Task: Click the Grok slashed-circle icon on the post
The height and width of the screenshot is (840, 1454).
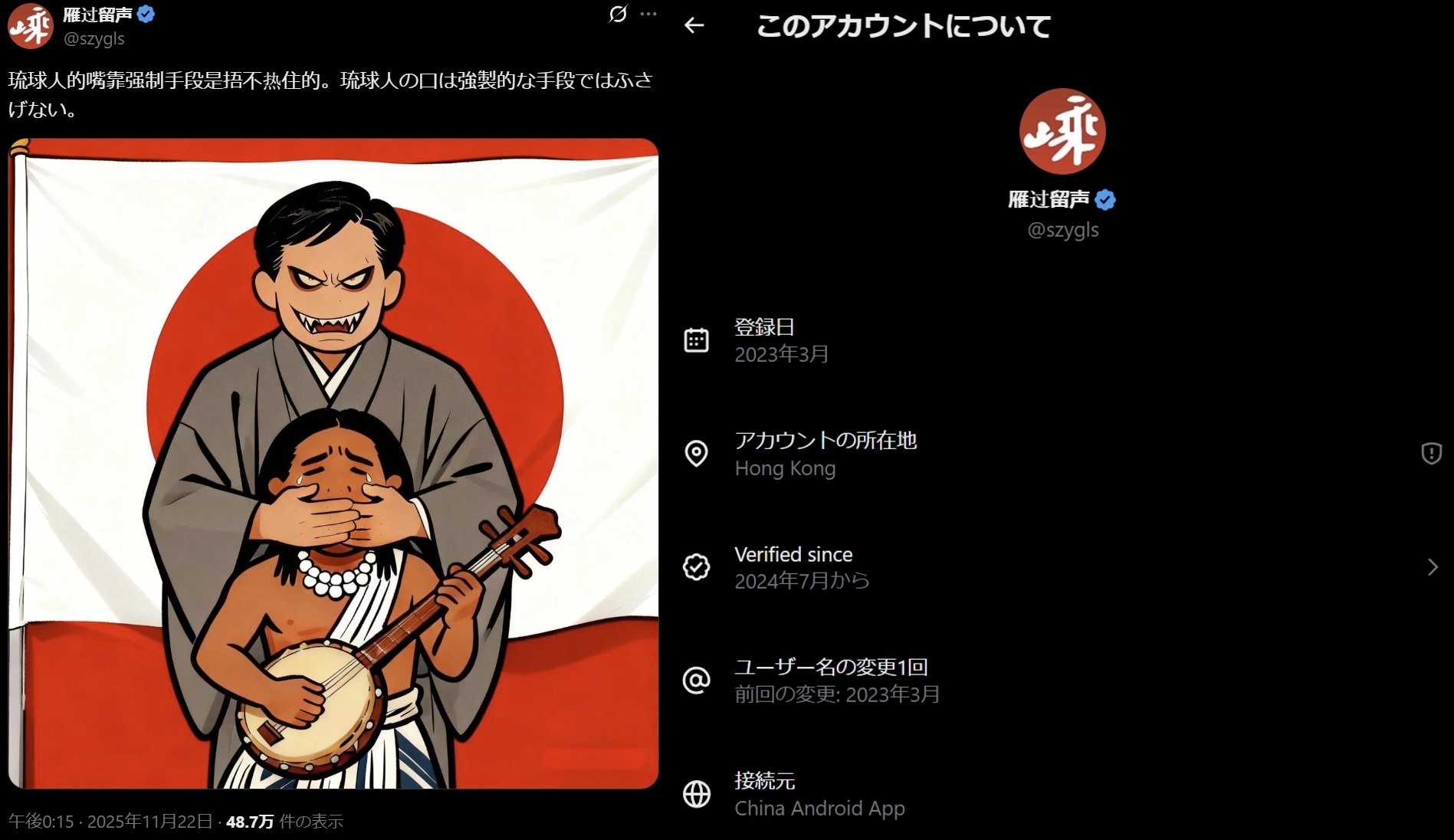Action: click(x=618, y=14)
